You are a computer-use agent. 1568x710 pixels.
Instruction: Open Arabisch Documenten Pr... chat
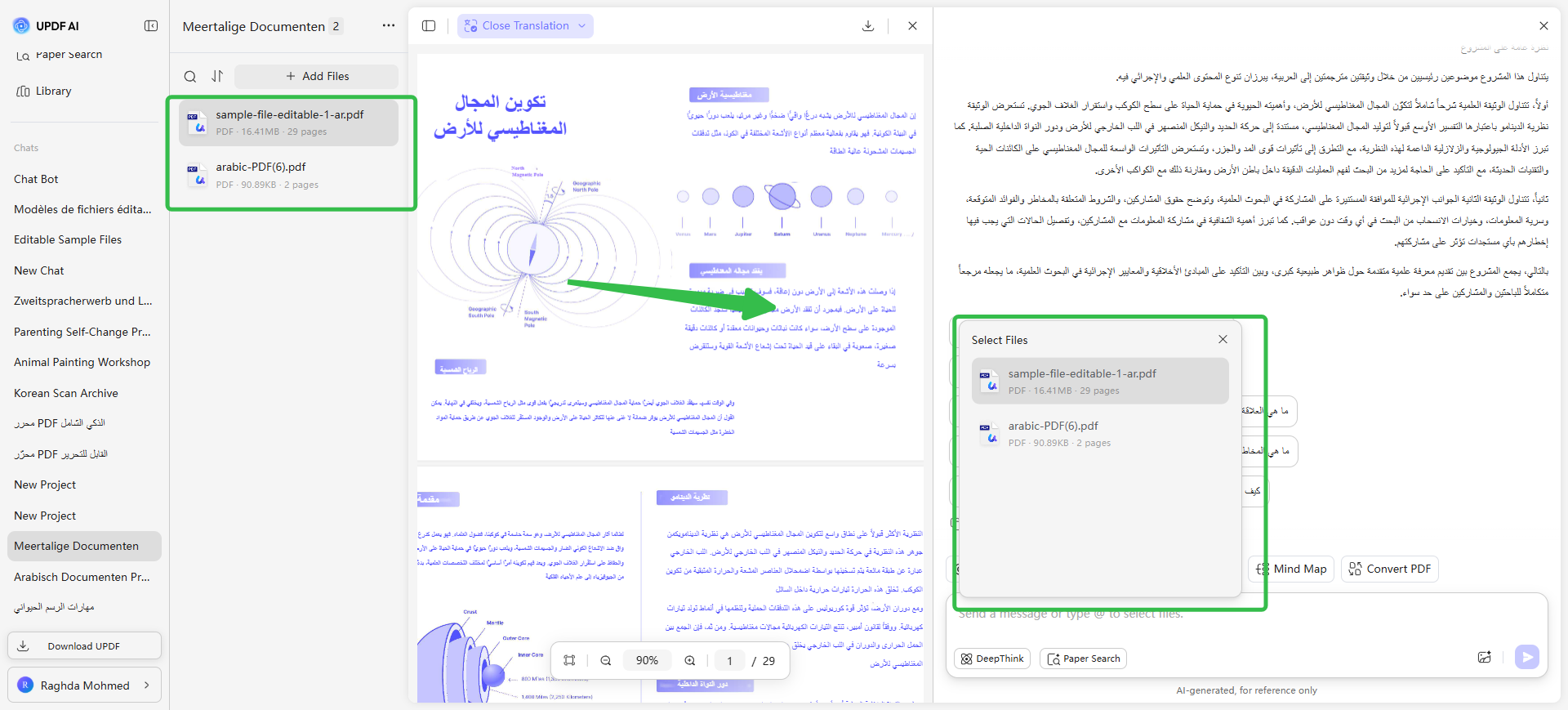pyautogui.click(x=82, y=577)
